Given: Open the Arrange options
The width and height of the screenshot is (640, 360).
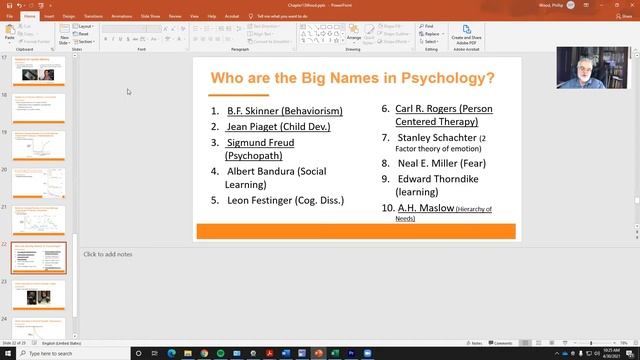Looking at the screenshot, I should [x=354, y=33].
